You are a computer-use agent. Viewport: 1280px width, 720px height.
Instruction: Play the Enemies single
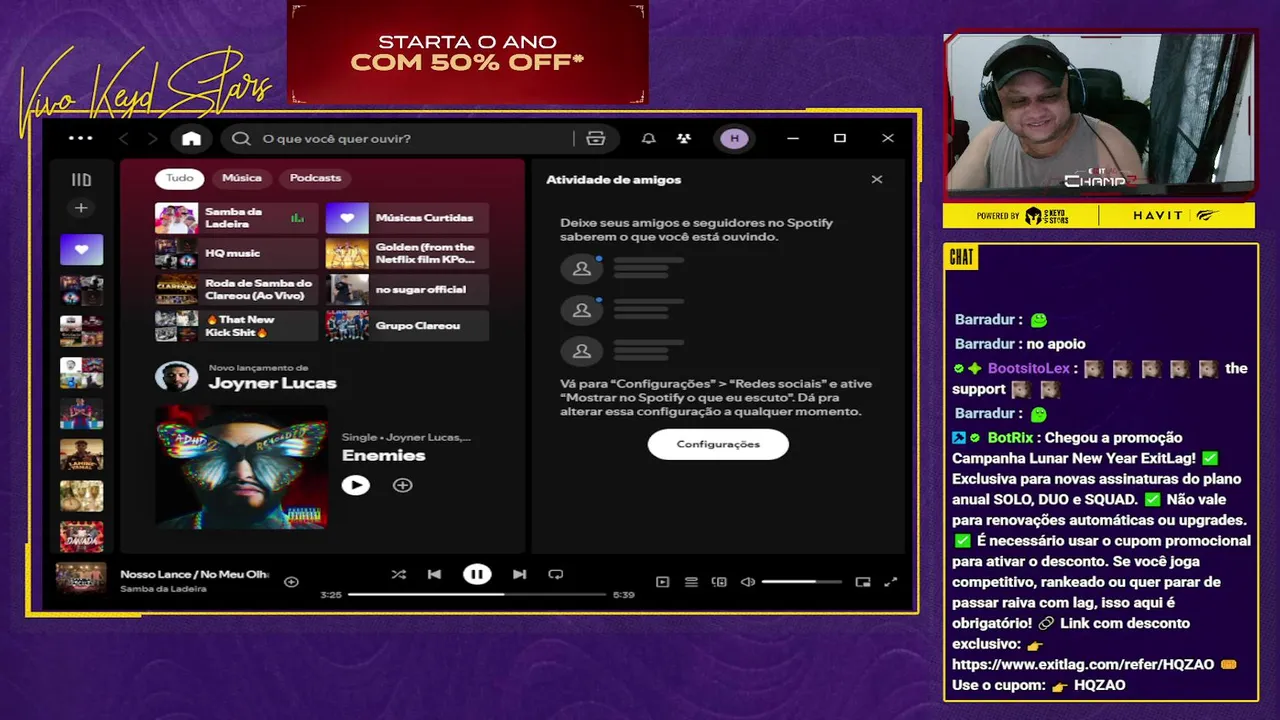[355, 485]
